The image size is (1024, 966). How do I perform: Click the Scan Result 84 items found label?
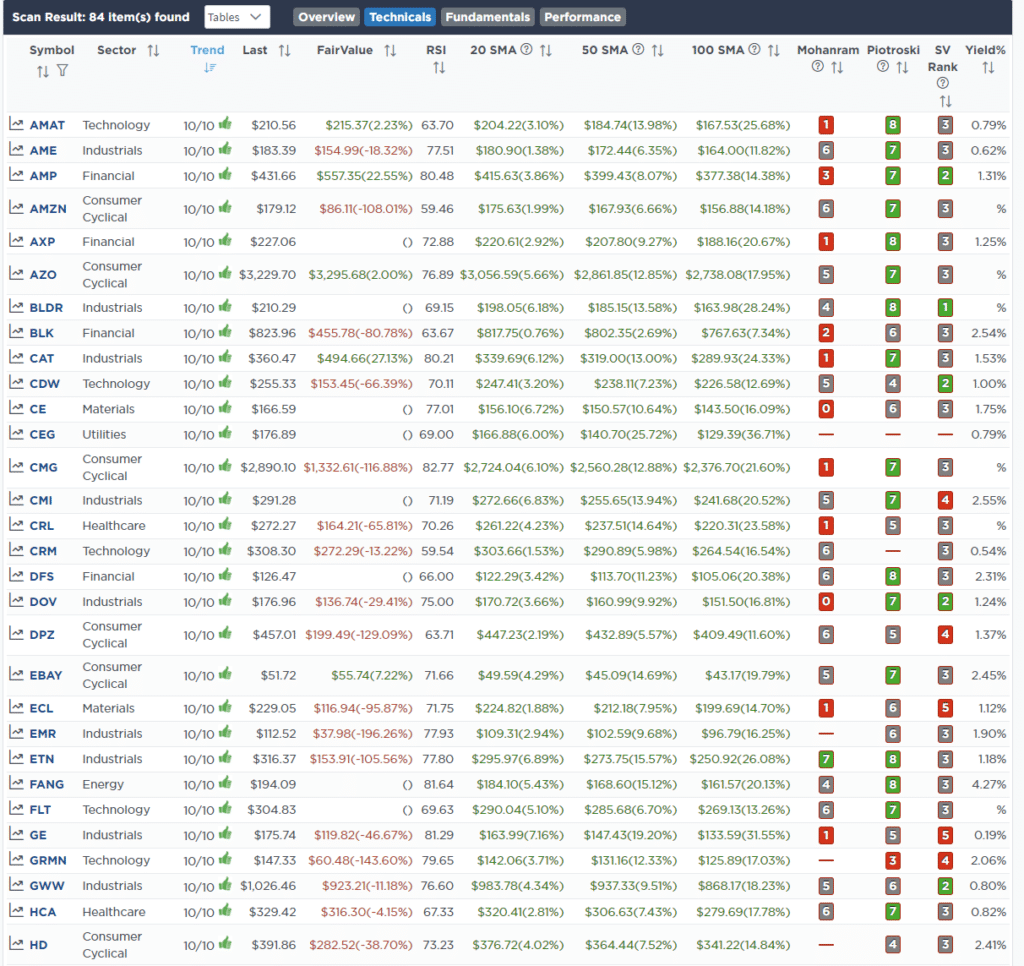[101, 17]
